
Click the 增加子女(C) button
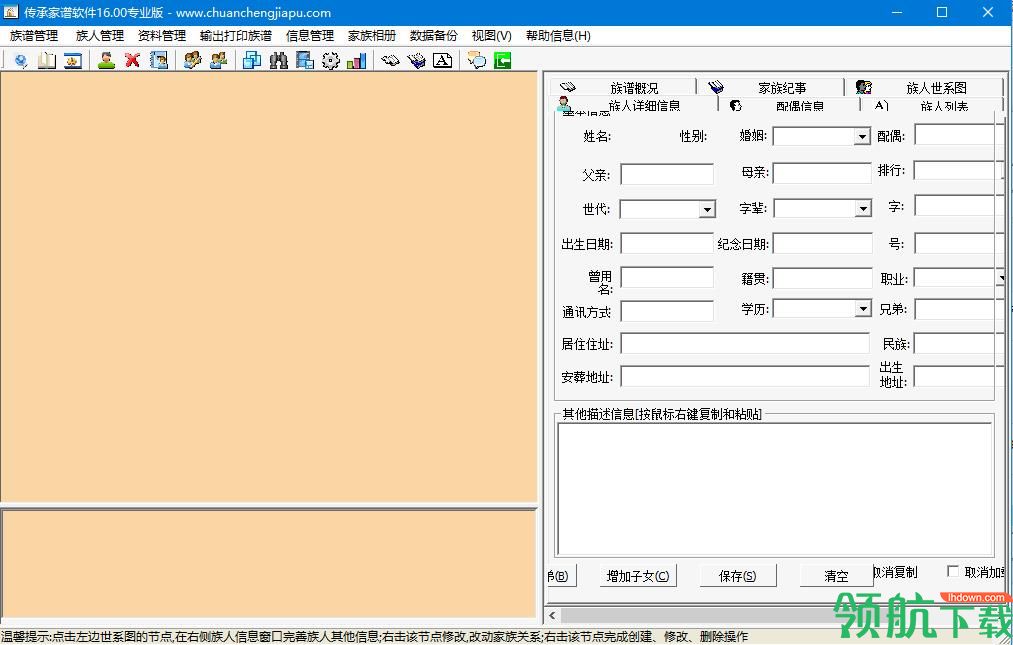[638, 575]
